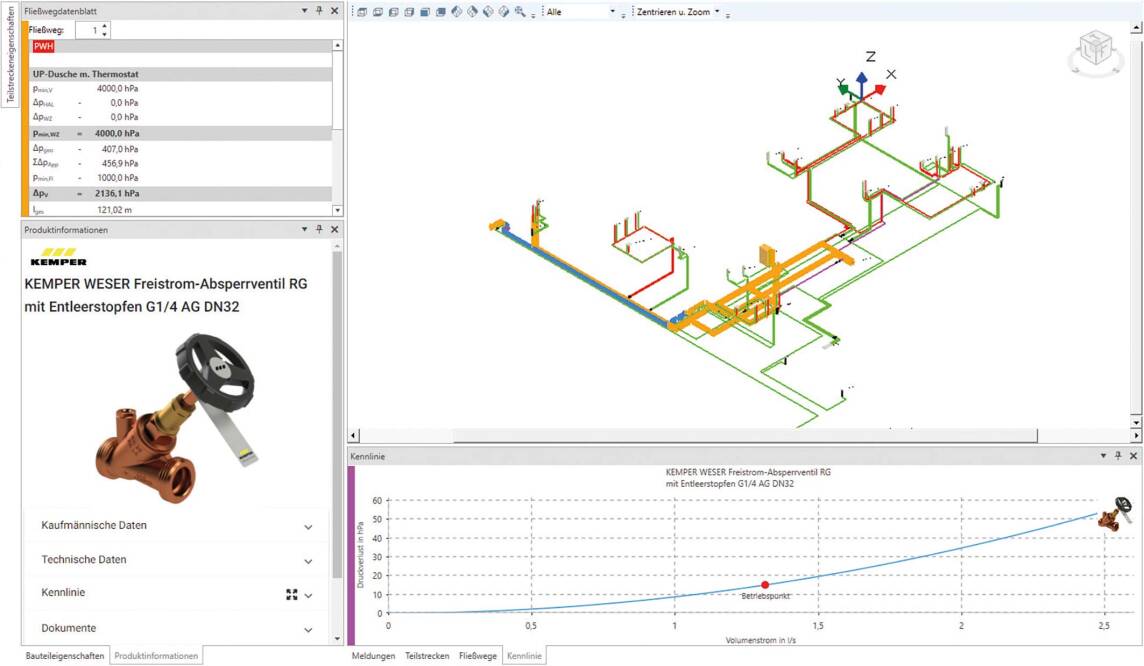This screenshot has height=666, width=1144.
Task: Click the Produktinformationen vertical scrollbar thumb
Action: pos(337,416)
